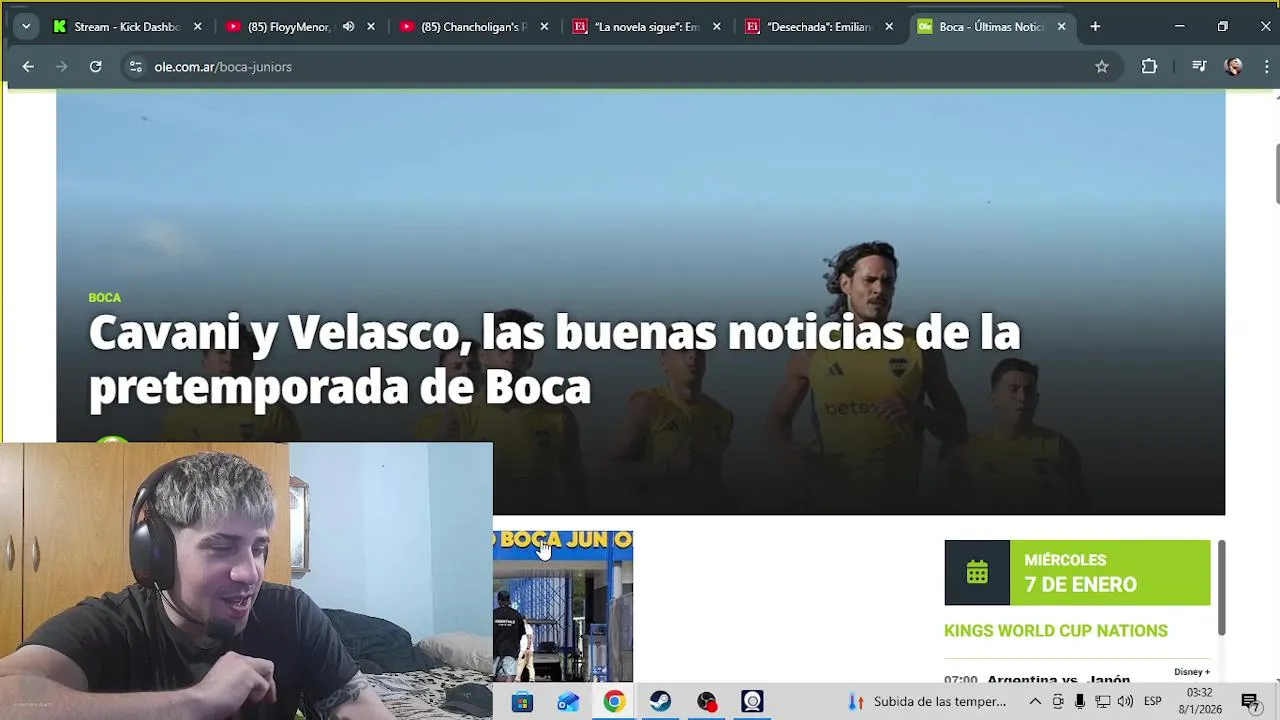The height and width of the screenshot is (720, 1280).
Task: Close the FloyyMenor tab
Action: tap(371, 27)
